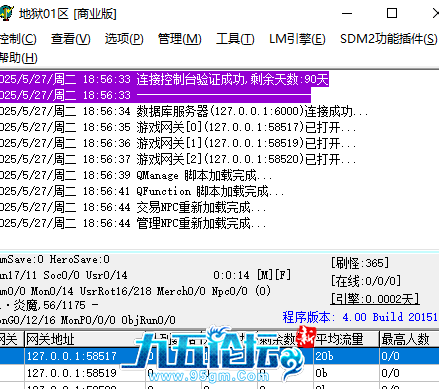This screenshot has width=439, height=389.
Task: Select log line 数据库服务器 连接成功
Action: coord(184,111)
